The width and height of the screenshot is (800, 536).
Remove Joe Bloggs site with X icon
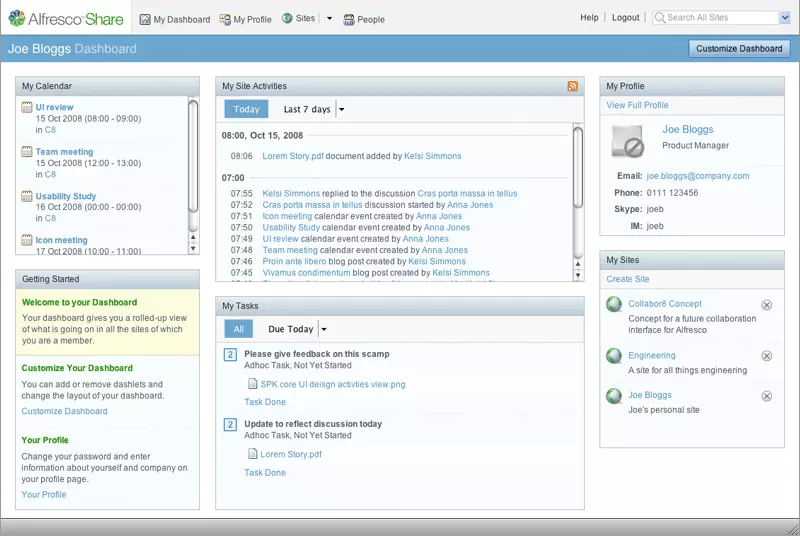pyautogui.click(x=766, y=396)
